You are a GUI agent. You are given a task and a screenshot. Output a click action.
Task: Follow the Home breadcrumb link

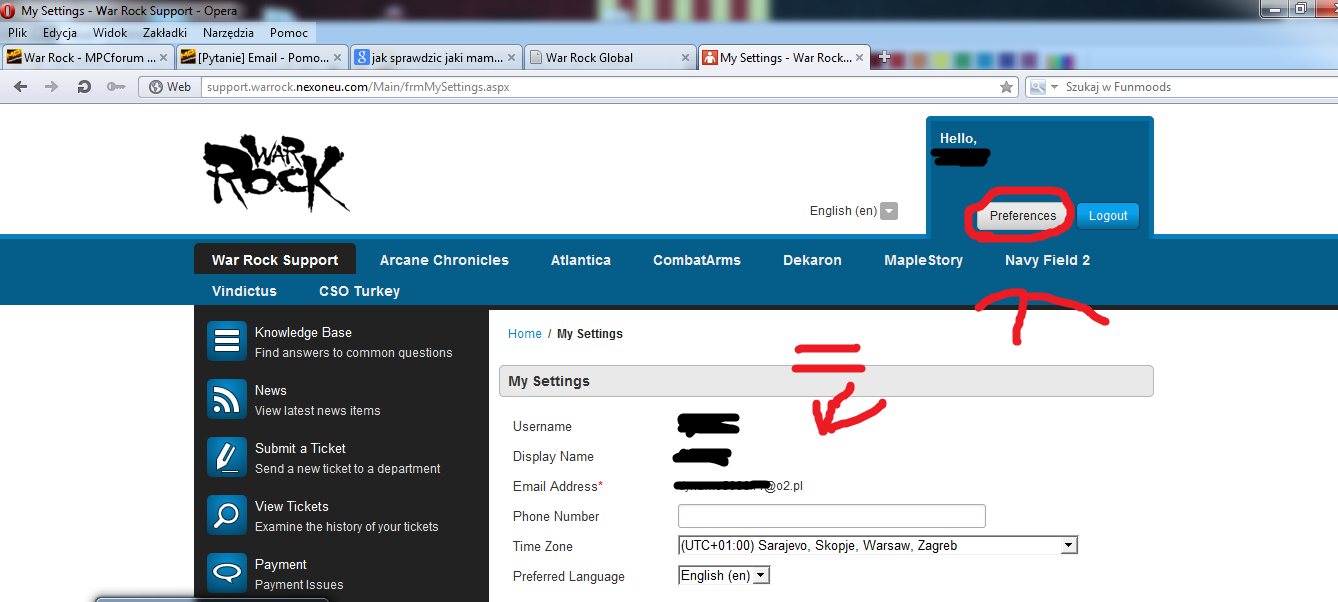(525, 334)
